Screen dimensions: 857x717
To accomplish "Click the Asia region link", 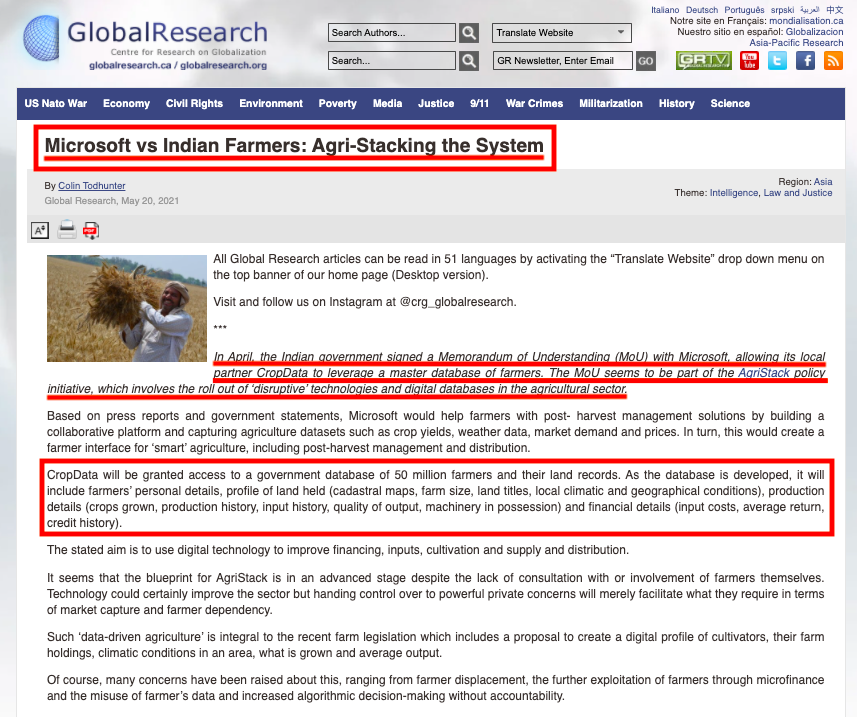I will click(823, 181).
